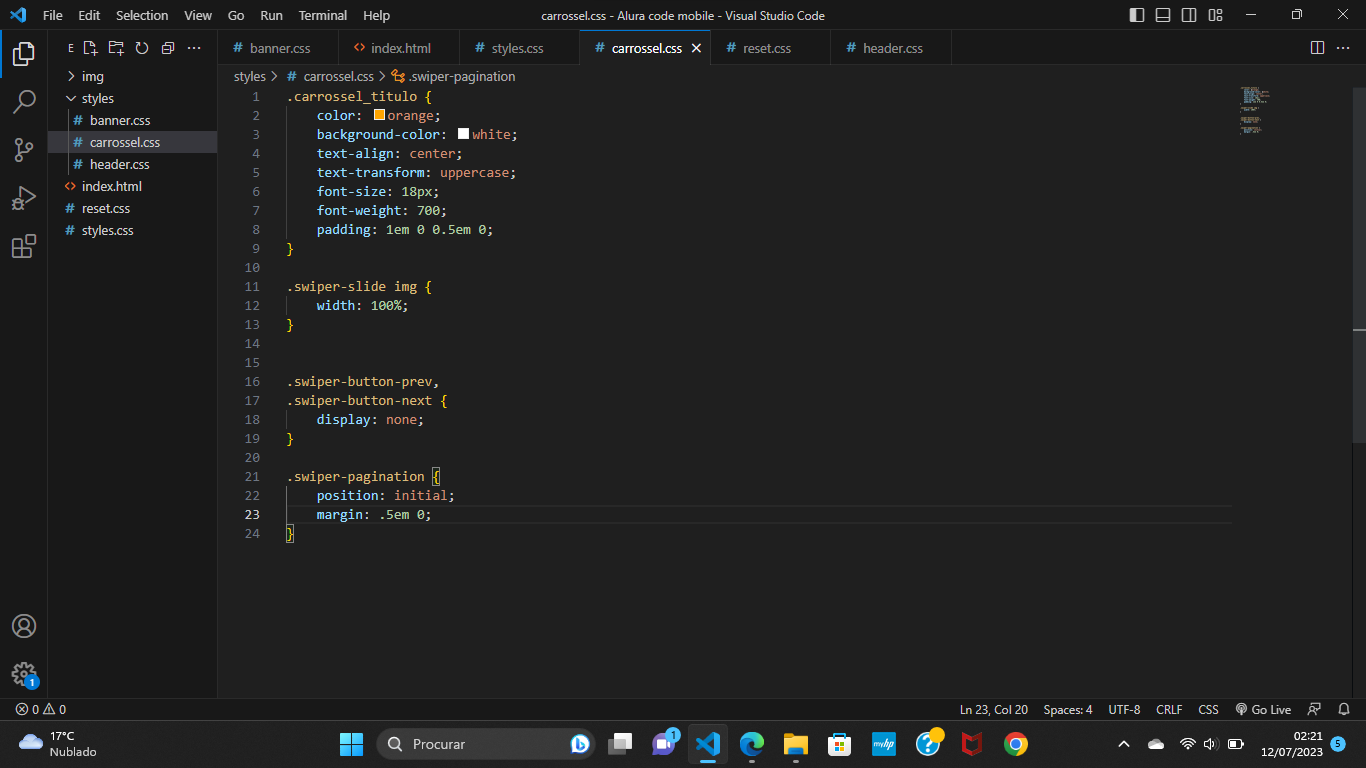Change language mode CSS in status bar
This screenshot has width=1366, height=768.
coord(1208,709)
